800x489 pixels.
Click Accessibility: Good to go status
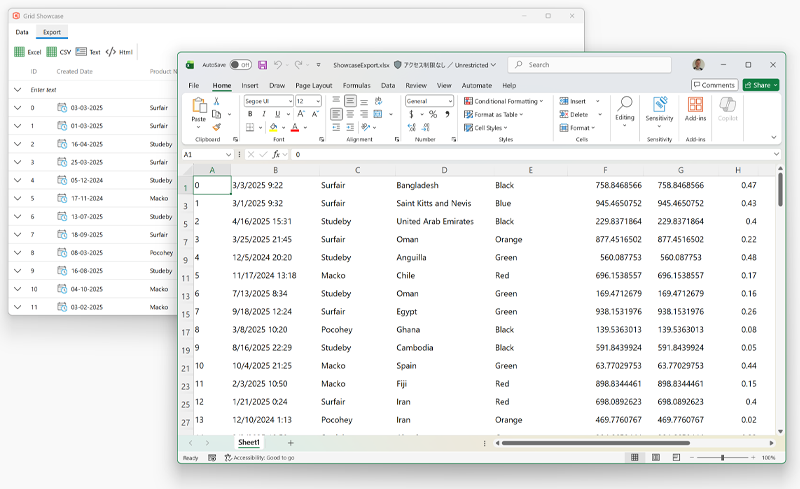point(259,457)
